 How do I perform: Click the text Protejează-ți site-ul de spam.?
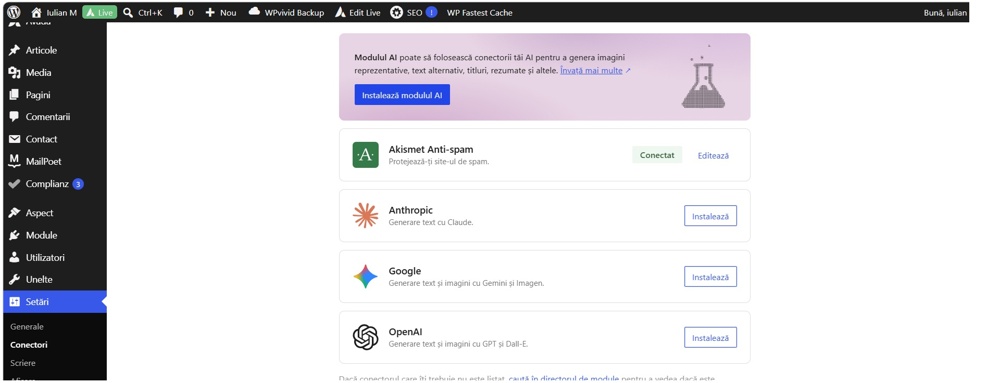439,162
